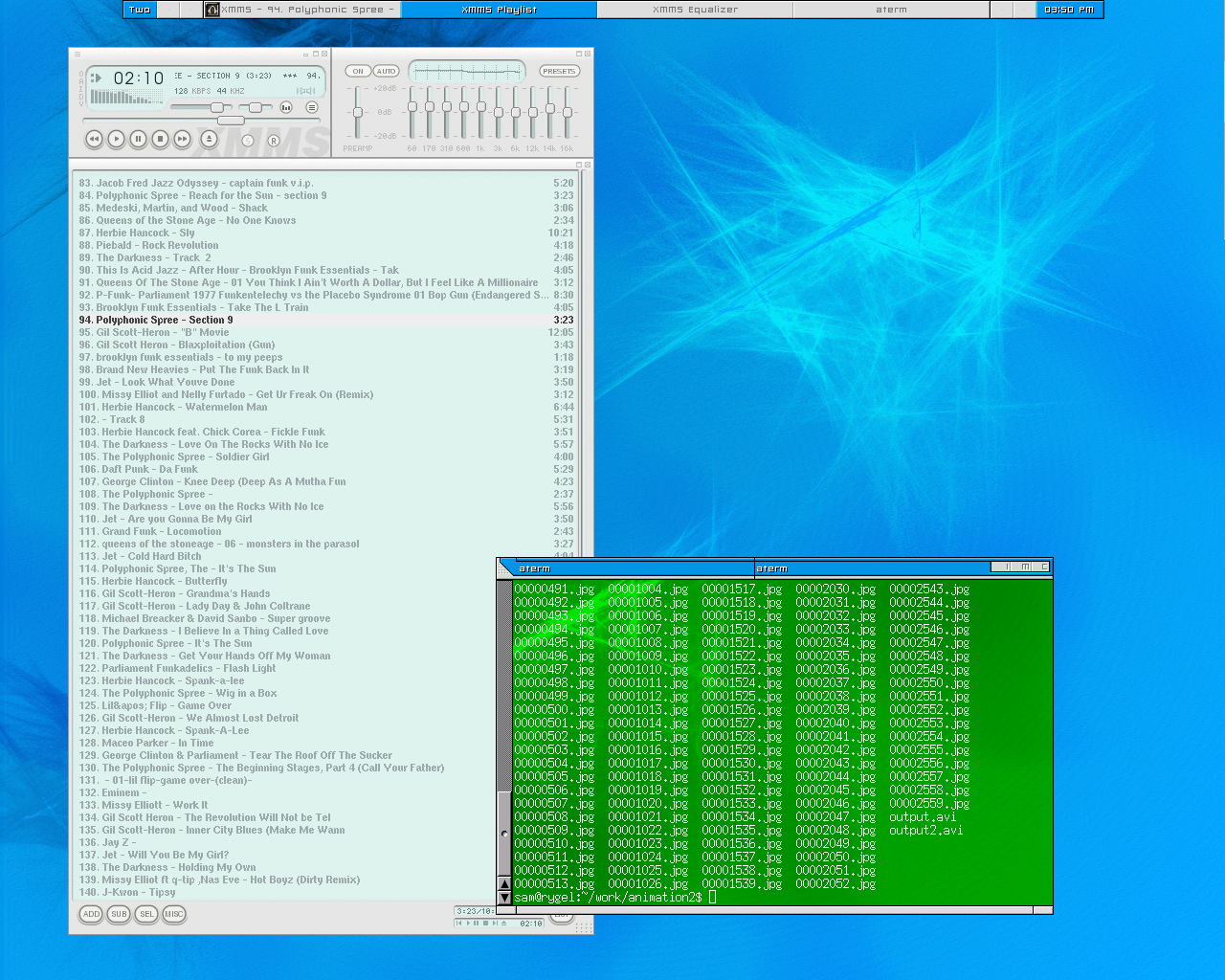This screenshot has width=1225, height=980.
Task: Click the PREAMP slider in equalizer
Action: point(358,112)
